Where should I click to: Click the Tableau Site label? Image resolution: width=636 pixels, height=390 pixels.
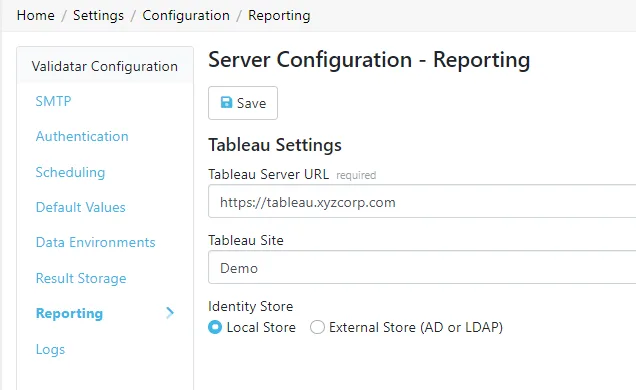[x=246, y=240]
